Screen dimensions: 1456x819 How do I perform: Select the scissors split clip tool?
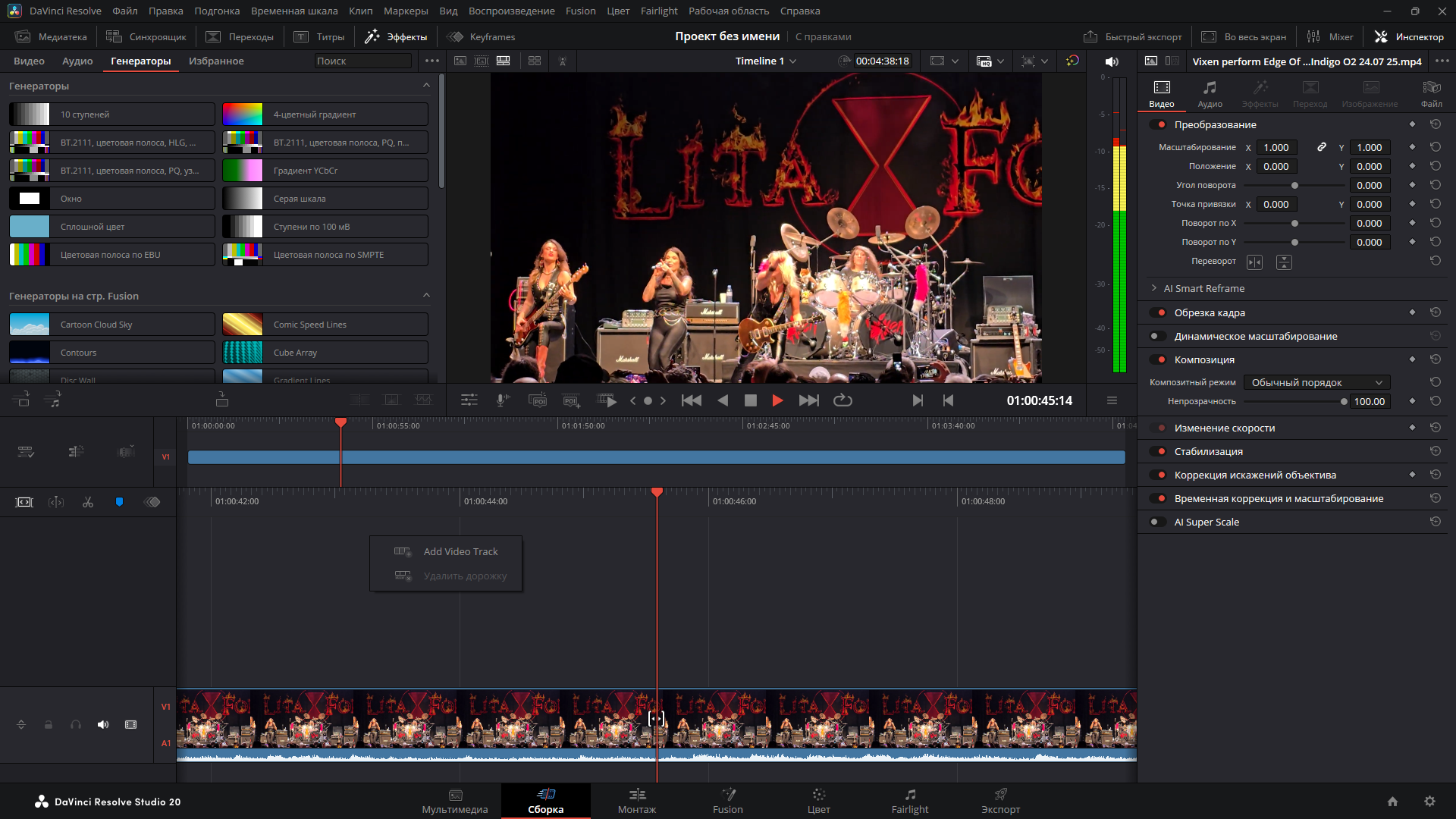88,502
